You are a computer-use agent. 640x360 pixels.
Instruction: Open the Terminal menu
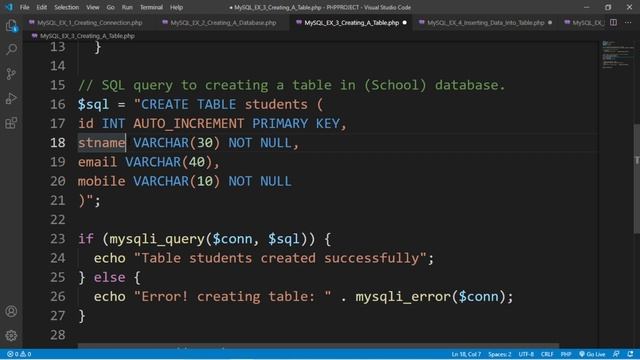151,7
